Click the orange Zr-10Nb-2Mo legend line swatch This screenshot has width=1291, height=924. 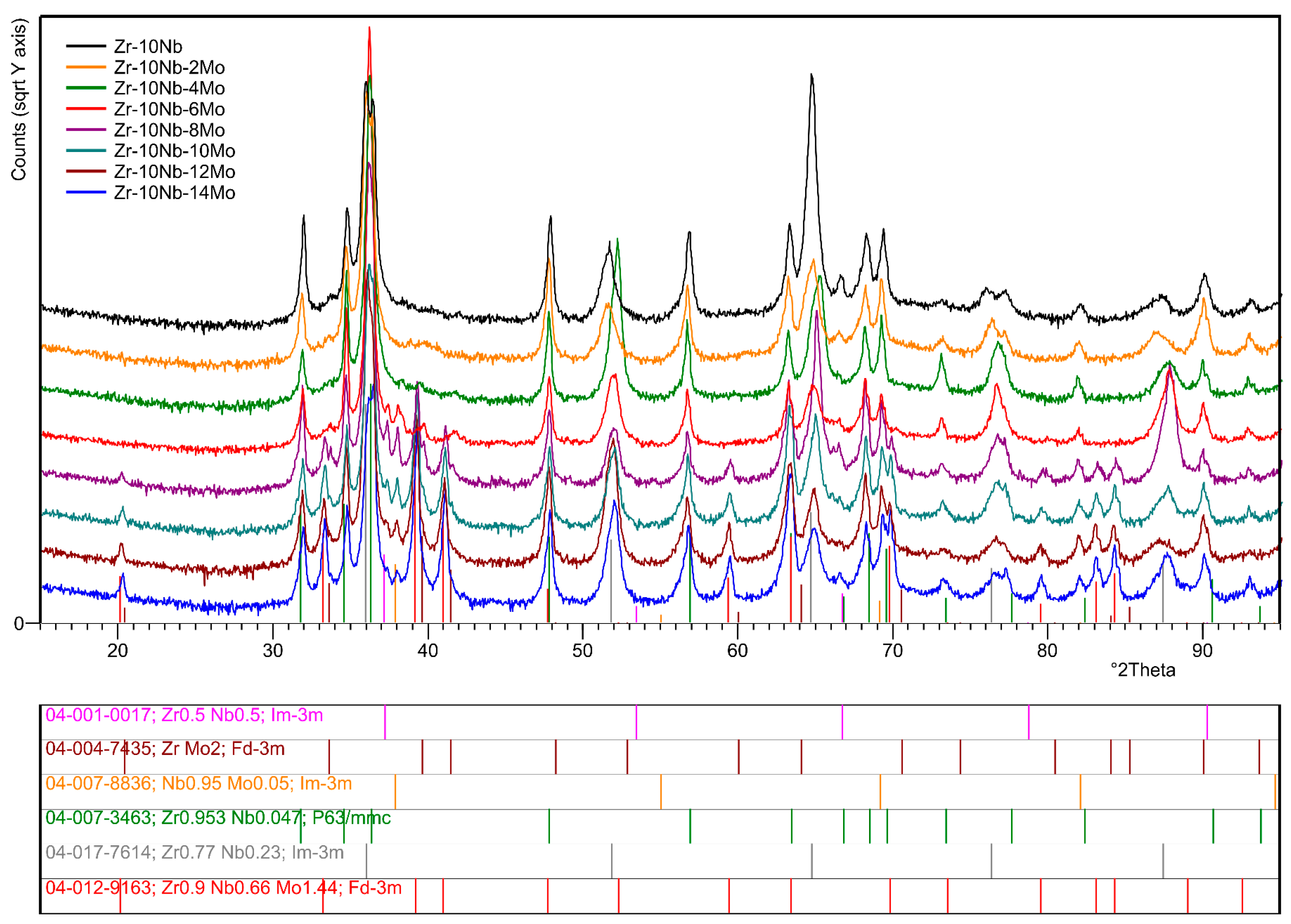click(86, 67)
